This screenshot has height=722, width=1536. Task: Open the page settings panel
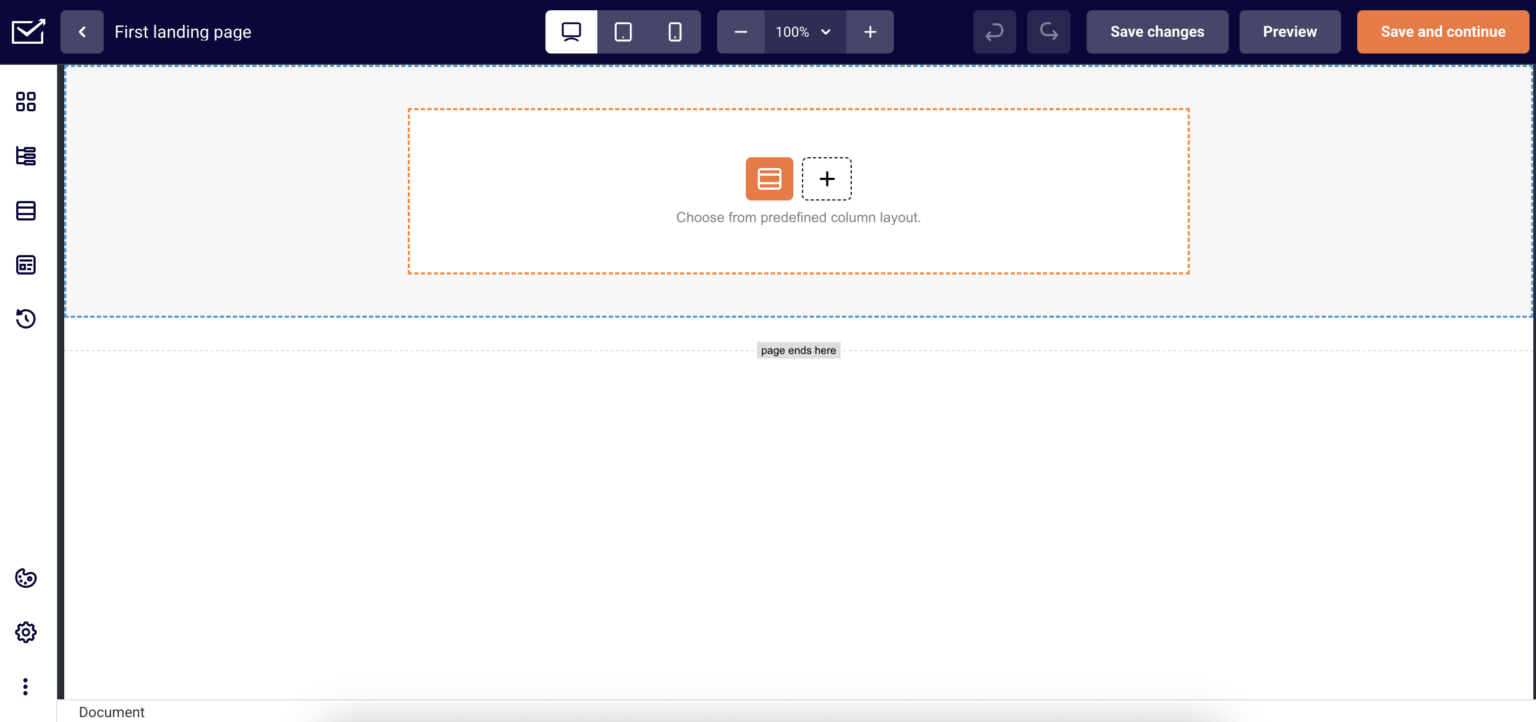25,632
